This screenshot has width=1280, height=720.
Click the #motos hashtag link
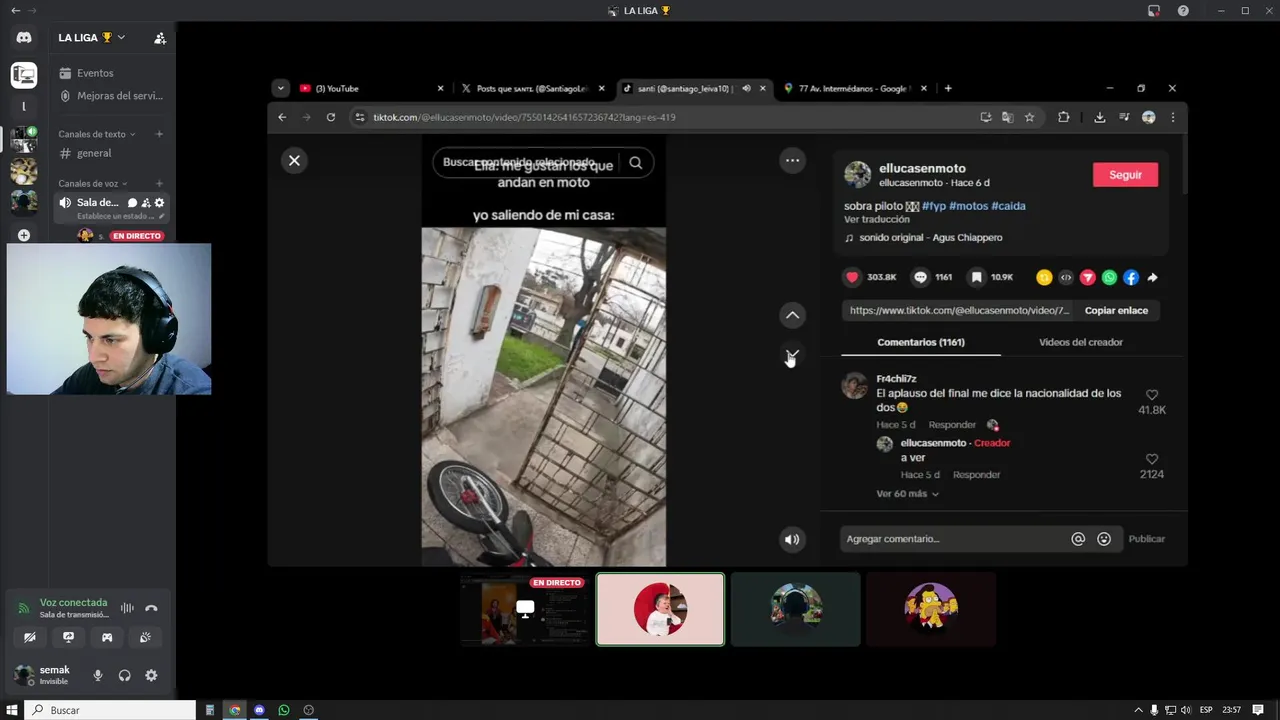(968, 206)
